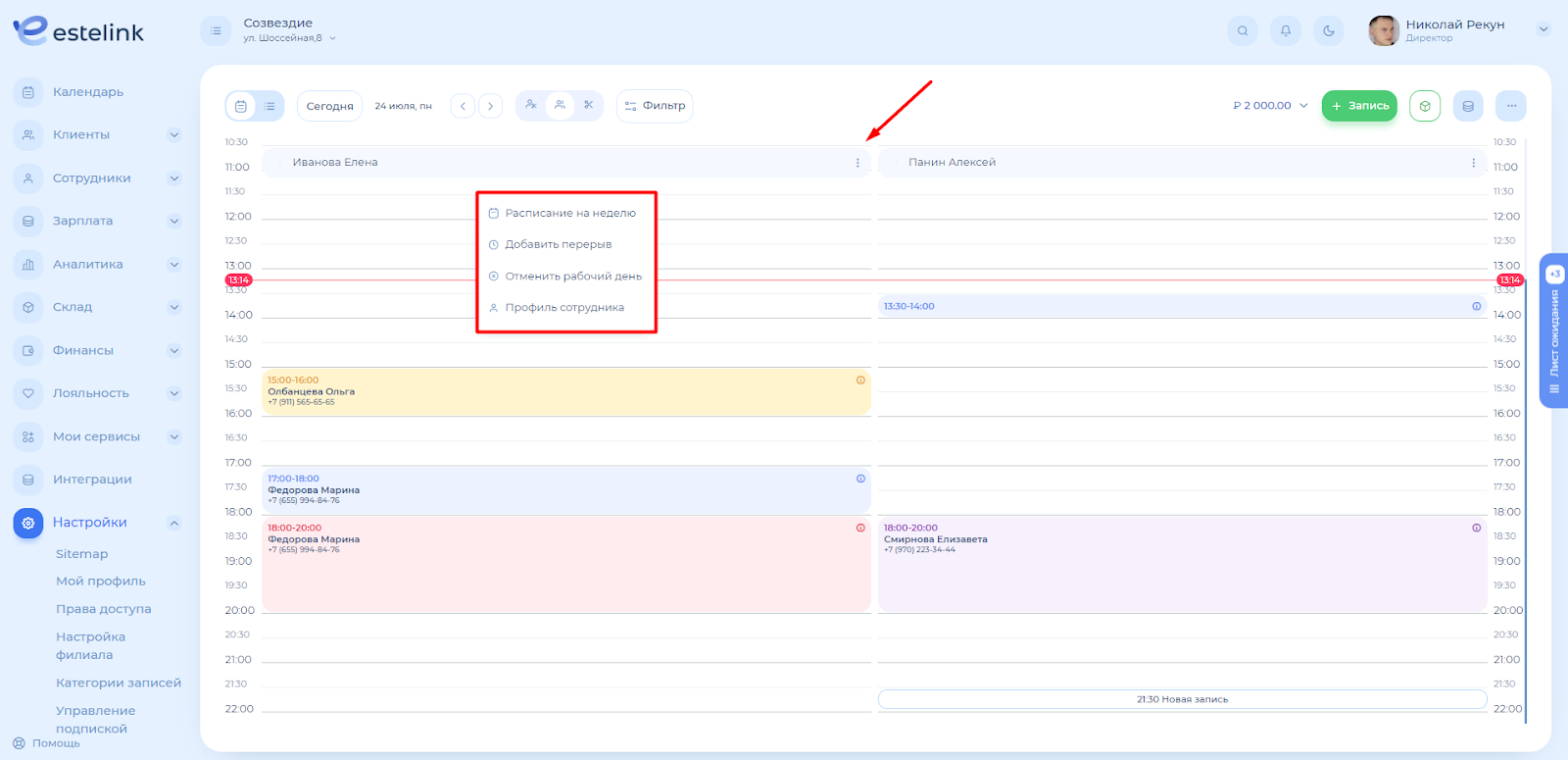The image size is (1568, 760).
Task: Open the search magnifier icon
Action: (x=1242, y=30)
